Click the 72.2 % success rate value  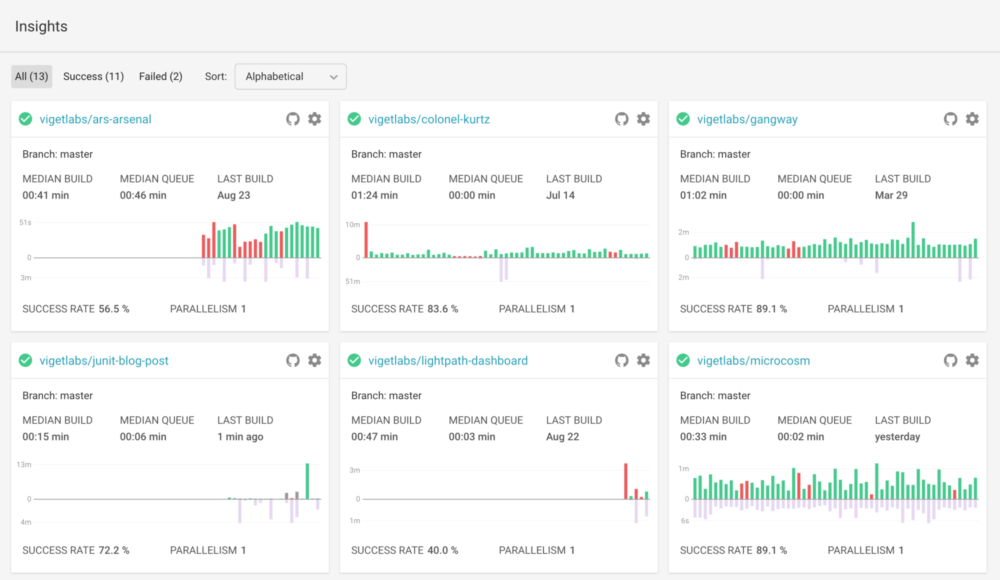click(x=114, y=550)
